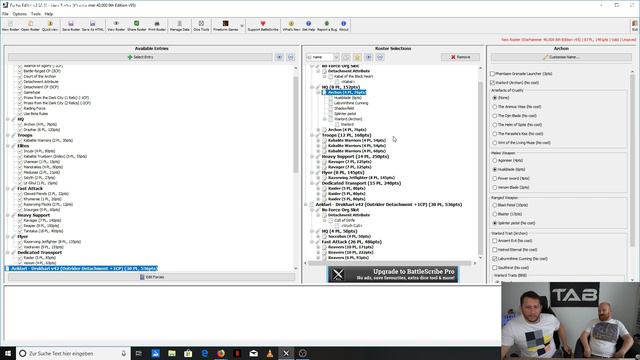Collapse all in the Available Entries panel
Screen dimensions: 640x360
coord(291,57)
